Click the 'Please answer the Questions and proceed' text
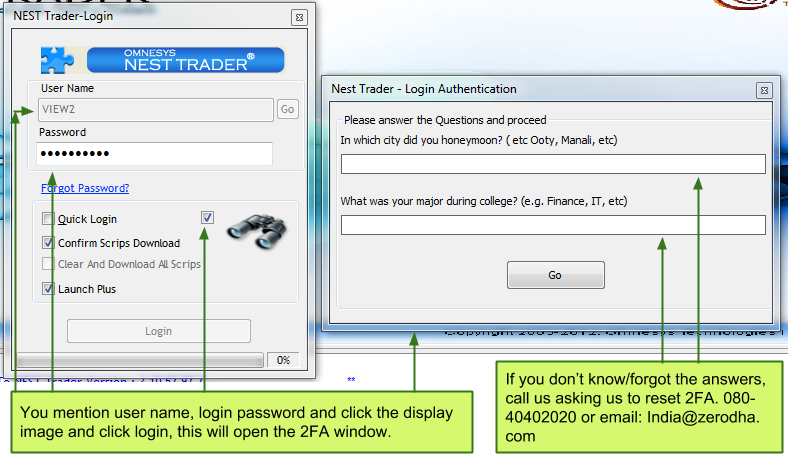Viewport: 791px width, 457px height. (445, 120)
